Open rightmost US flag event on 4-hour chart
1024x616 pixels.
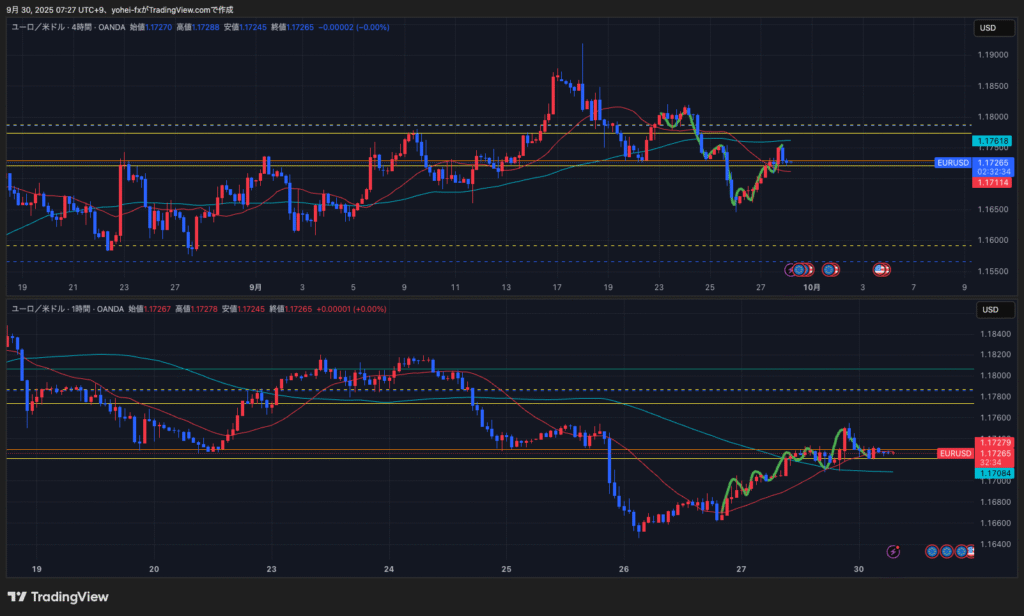click(882, 269)
